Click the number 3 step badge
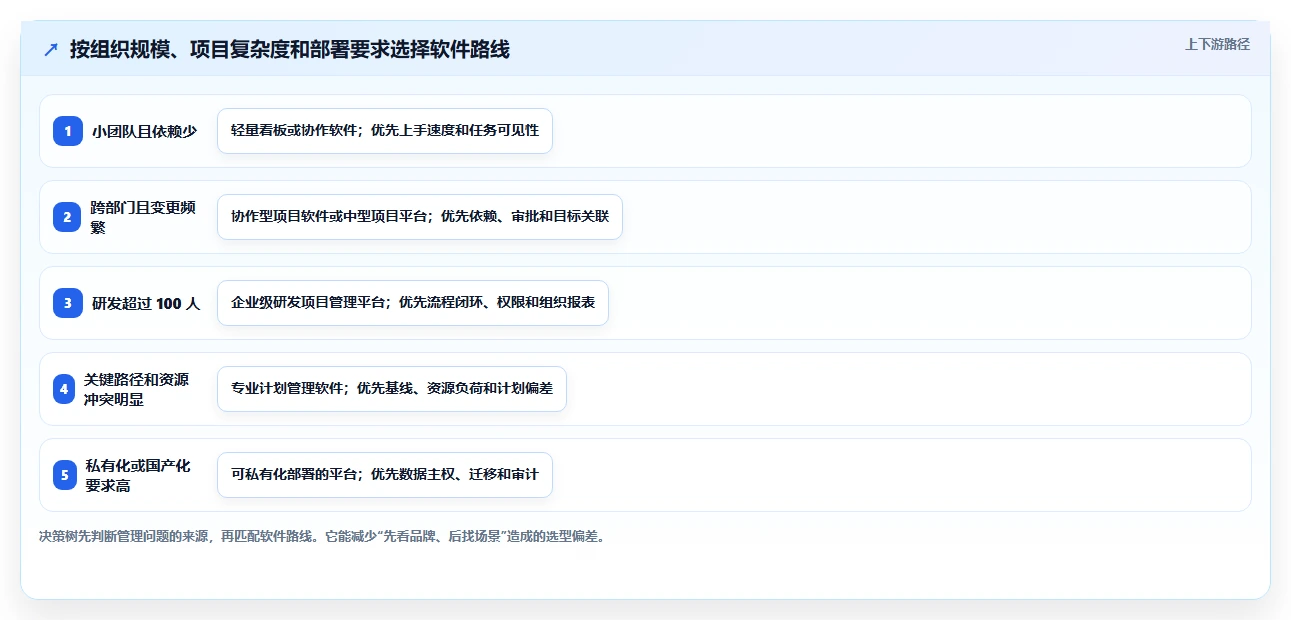This screenshot has width=1291, height=620. [x=68, y=303]
